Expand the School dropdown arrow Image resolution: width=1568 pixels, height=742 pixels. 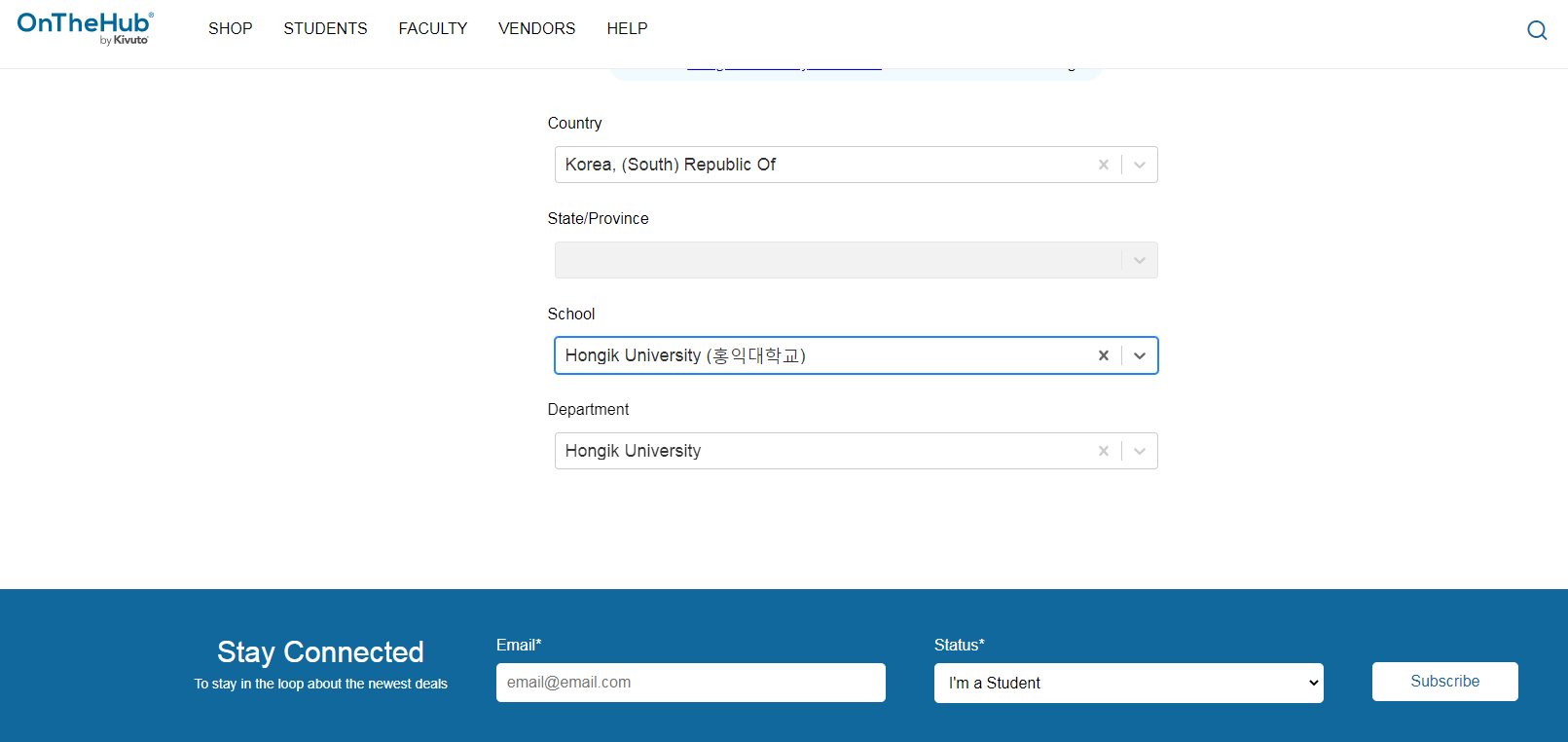pos(1140,355)
